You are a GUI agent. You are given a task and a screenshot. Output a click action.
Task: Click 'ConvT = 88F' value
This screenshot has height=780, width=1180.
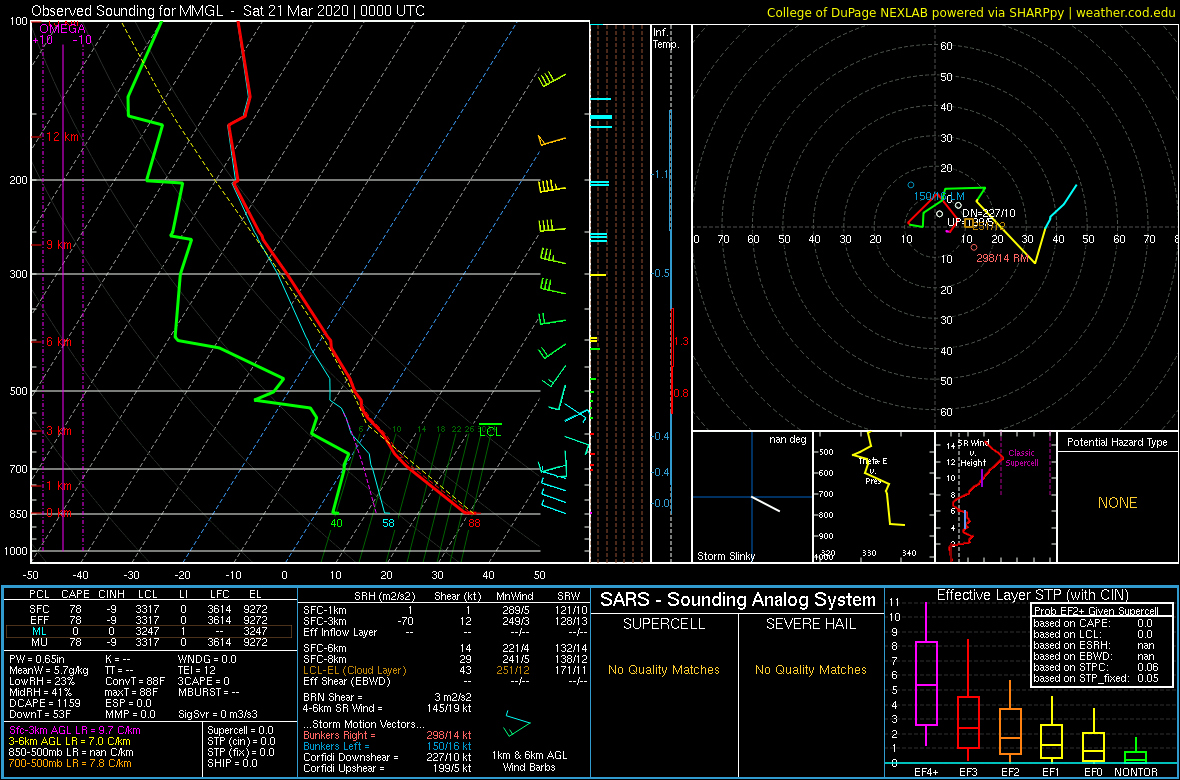(x=135, y=681)
